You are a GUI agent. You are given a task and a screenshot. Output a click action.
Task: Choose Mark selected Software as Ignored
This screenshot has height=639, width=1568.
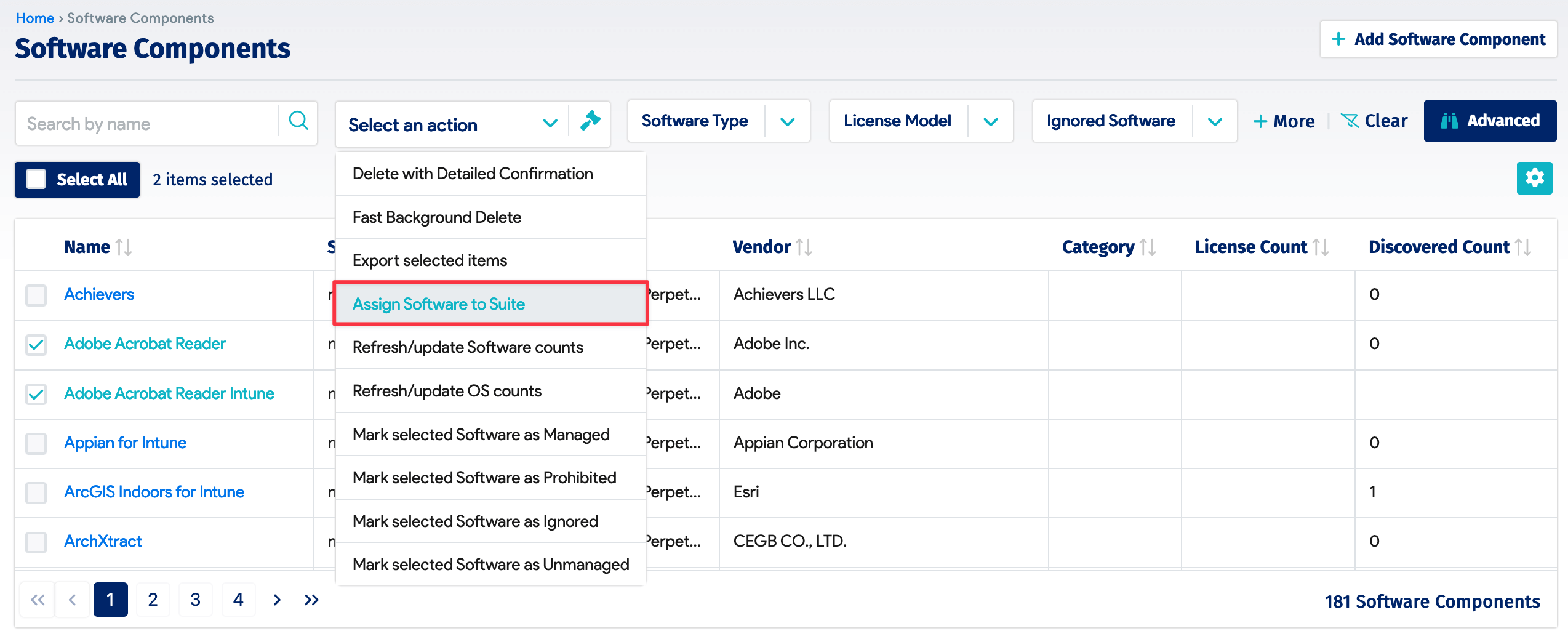tap(490, 521)
